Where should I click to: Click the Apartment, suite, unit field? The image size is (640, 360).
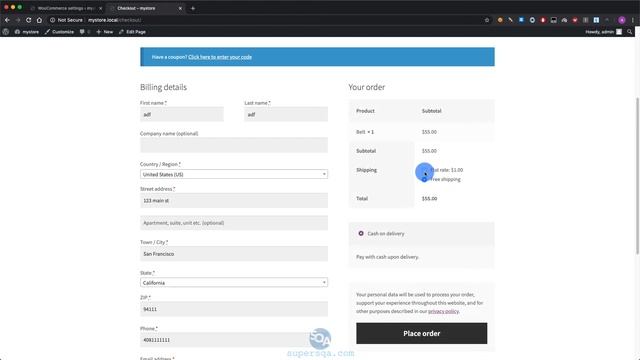pos(234,223)
